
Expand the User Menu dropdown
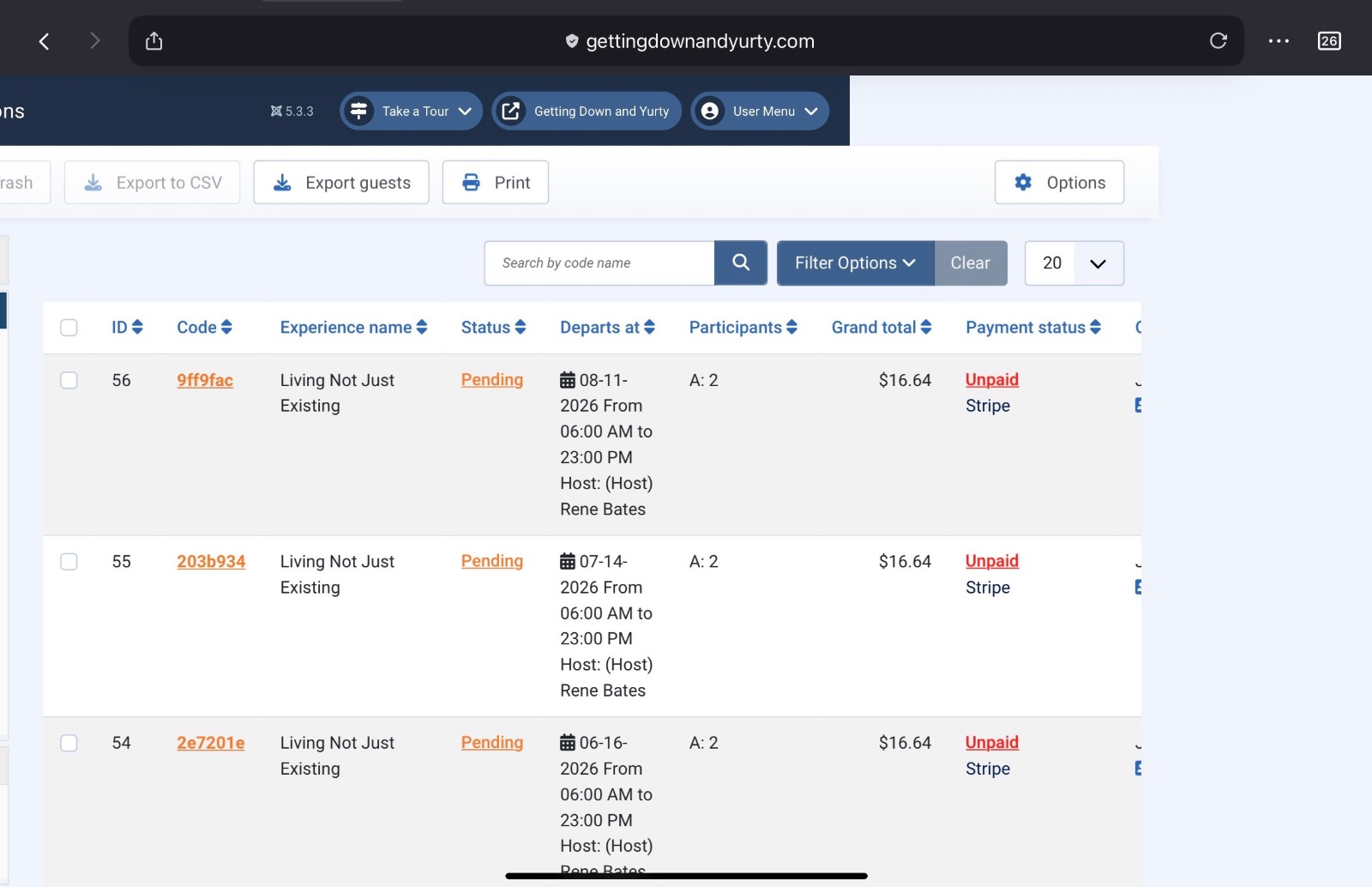coord(760,112)
